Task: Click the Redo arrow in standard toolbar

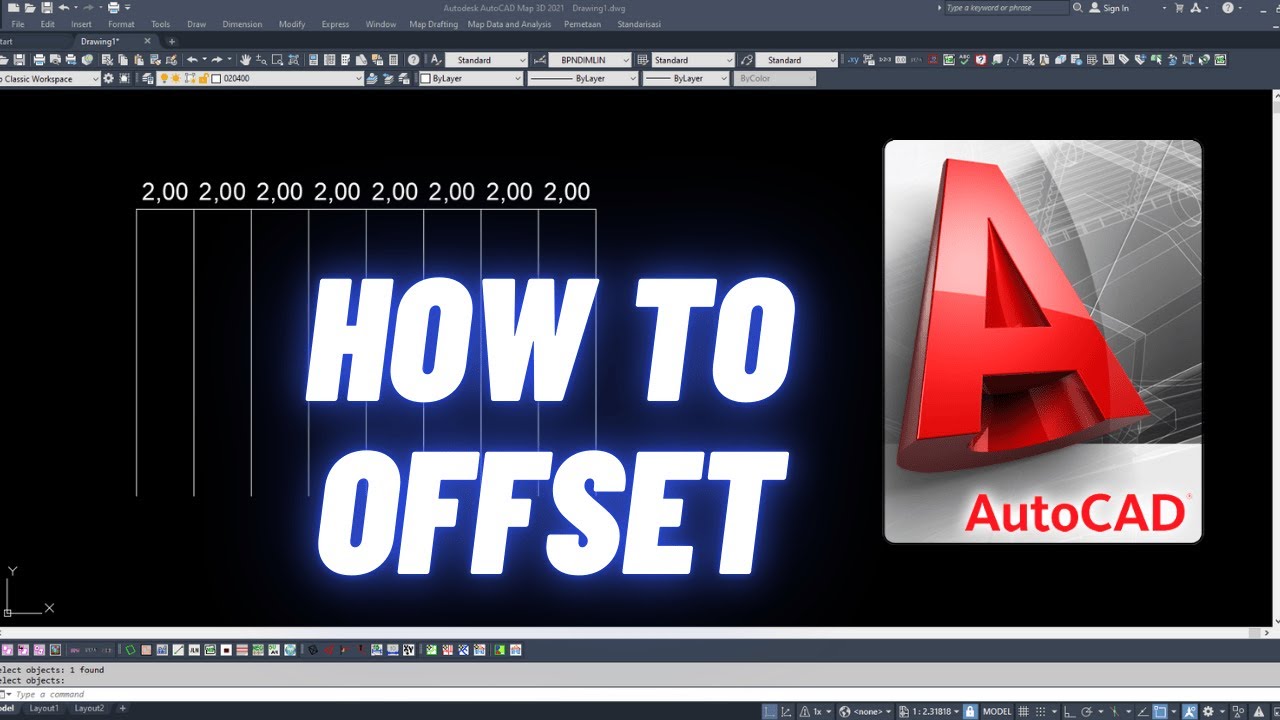Action: [217, 60]
